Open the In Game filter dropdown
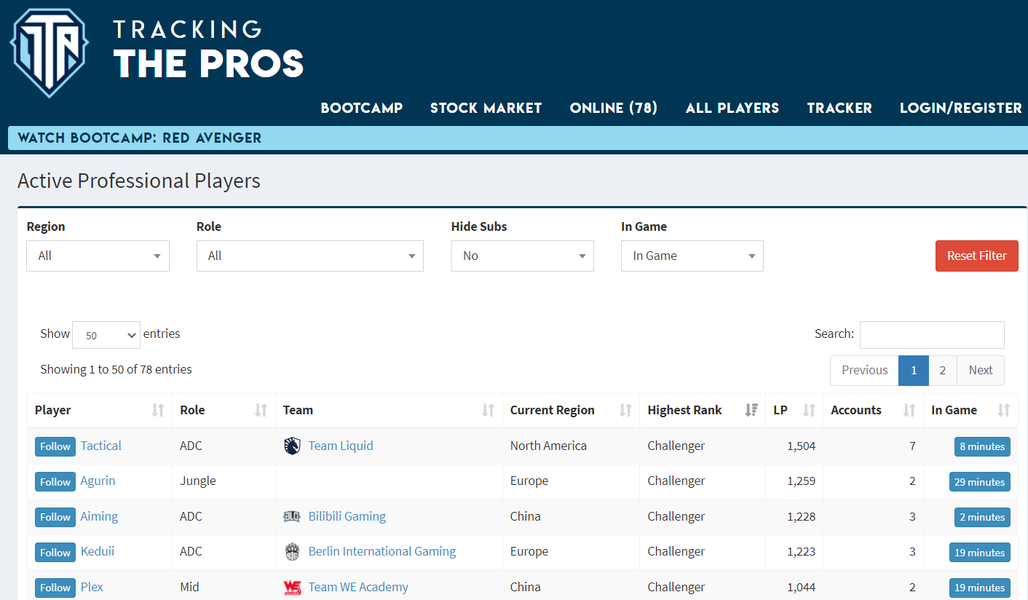 tap(692, 256)
